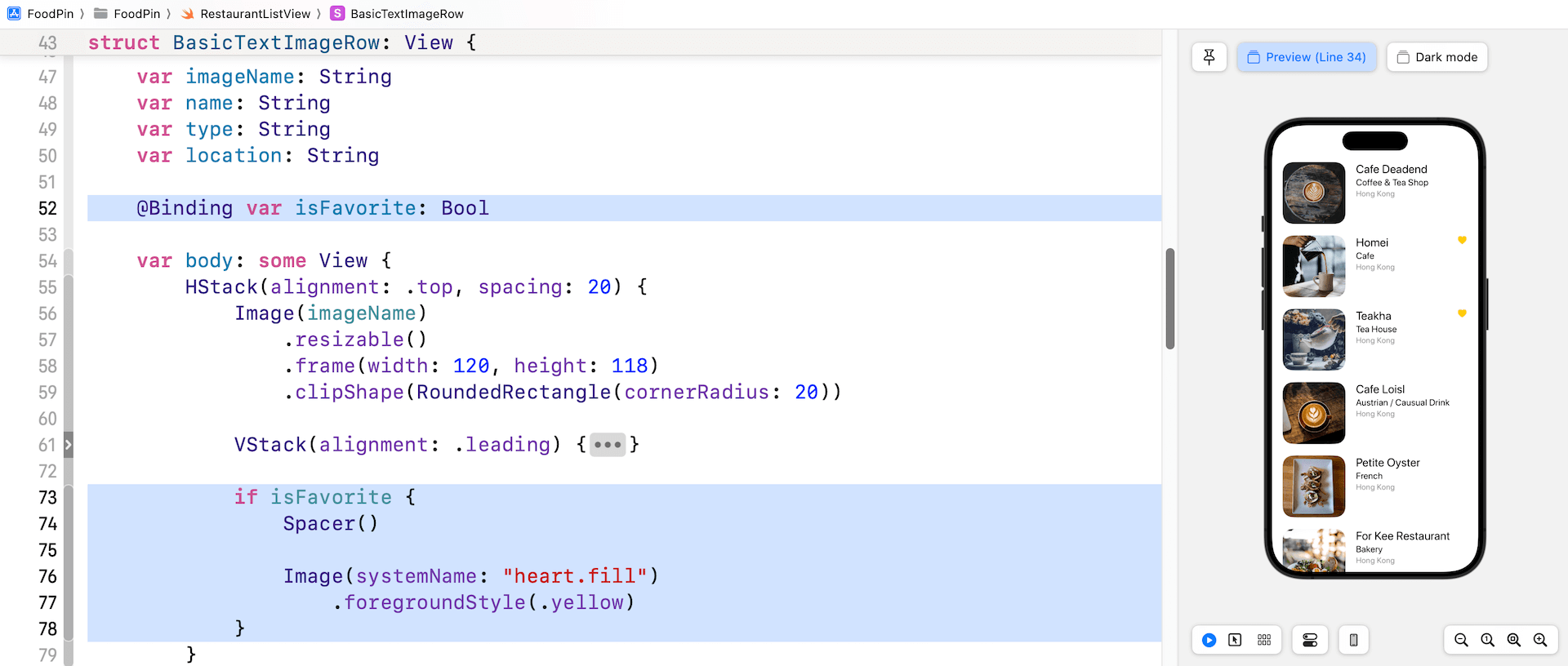Open RestaurantListView breadcrumb item
This screenshot has width=1568, height=666.
255,14
